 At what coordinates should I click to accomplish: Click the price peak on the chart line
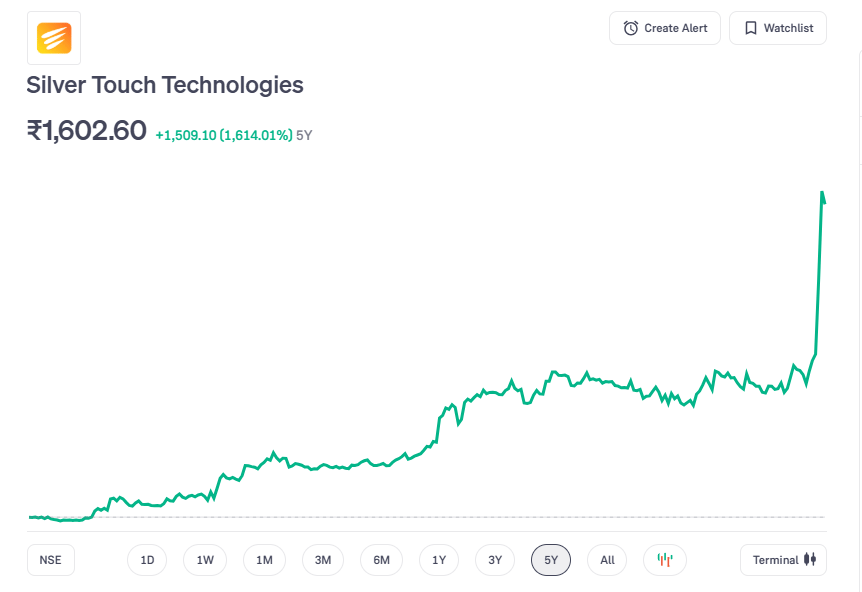[x=822, y=192]
